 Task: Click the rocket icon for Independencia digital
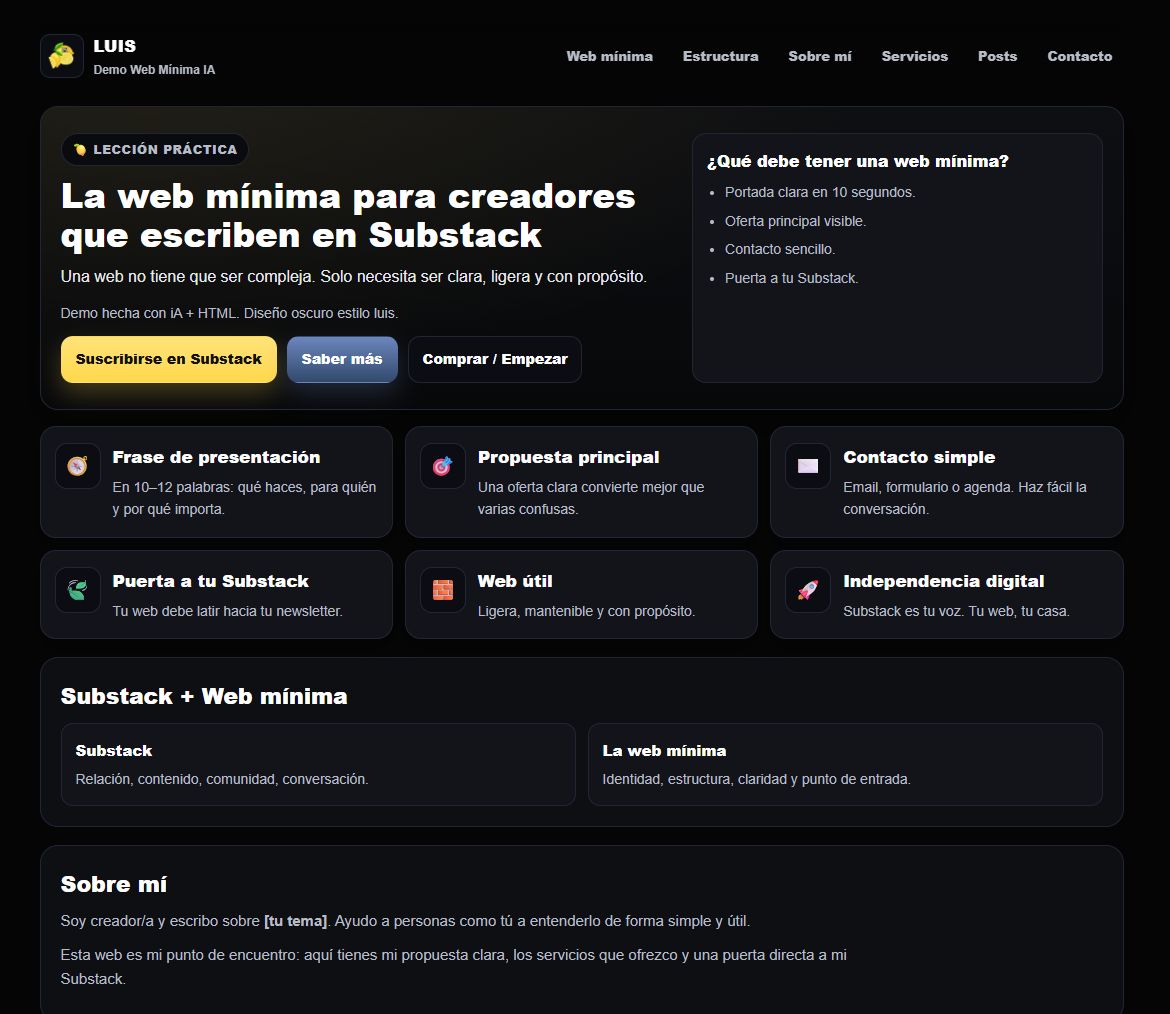807,590
